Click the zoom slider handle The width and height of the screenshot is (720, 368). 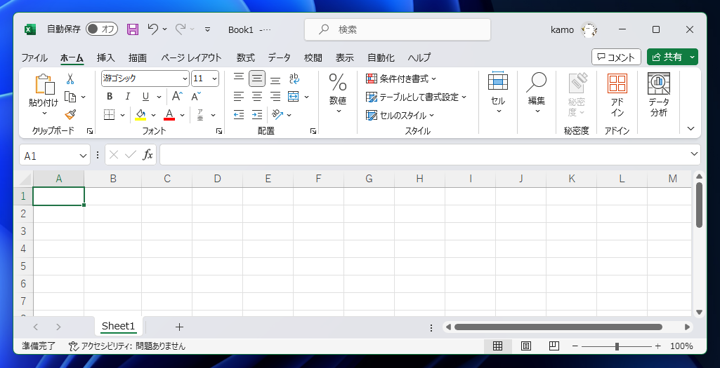617,346
